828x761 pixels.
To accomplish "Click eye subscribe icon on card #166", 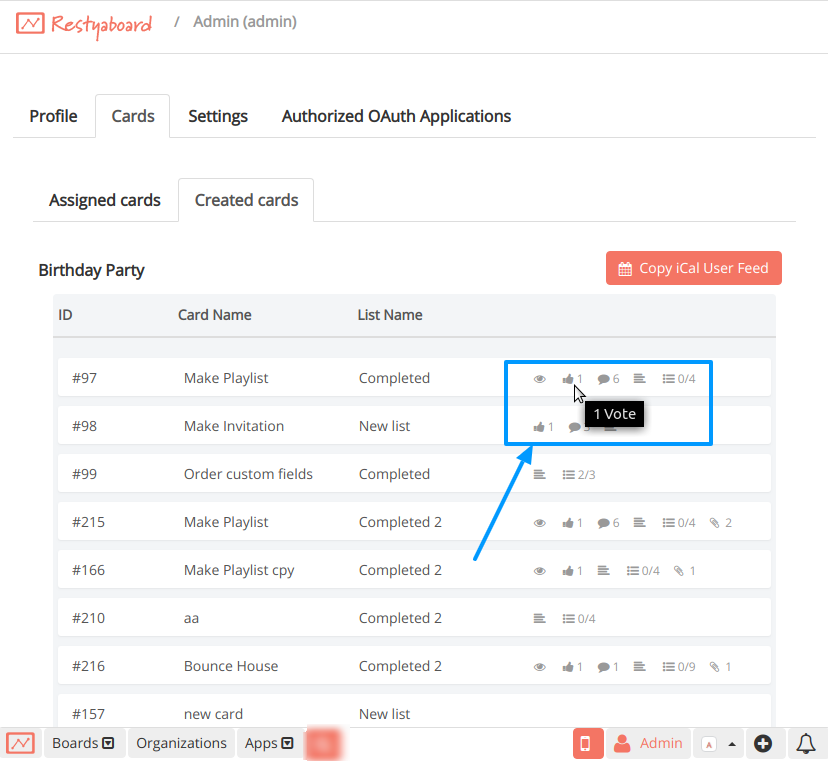I will tap(539, 571).
